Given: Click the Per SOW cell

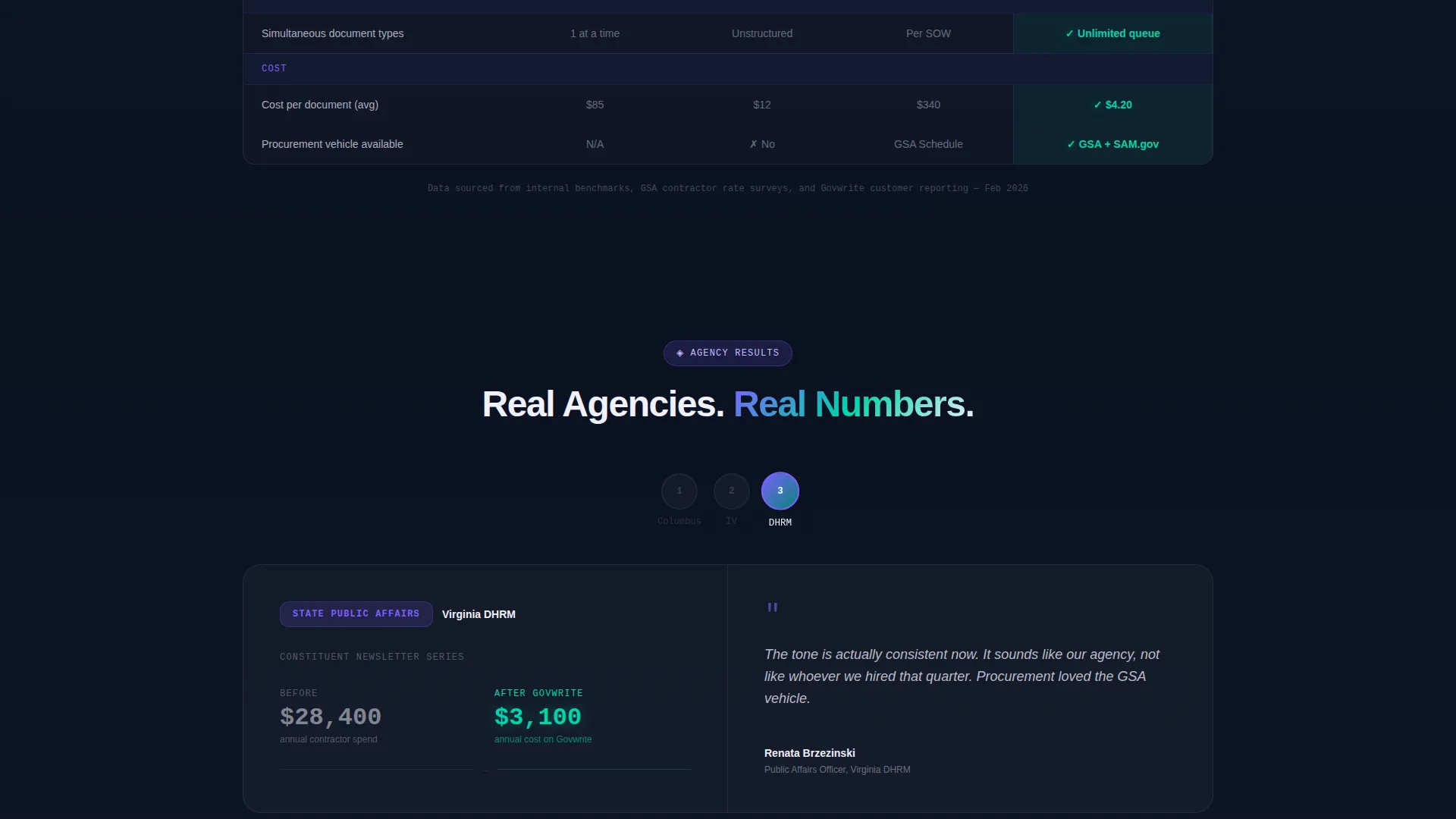Looking at the screenshot, I should (x=928, y=33).
